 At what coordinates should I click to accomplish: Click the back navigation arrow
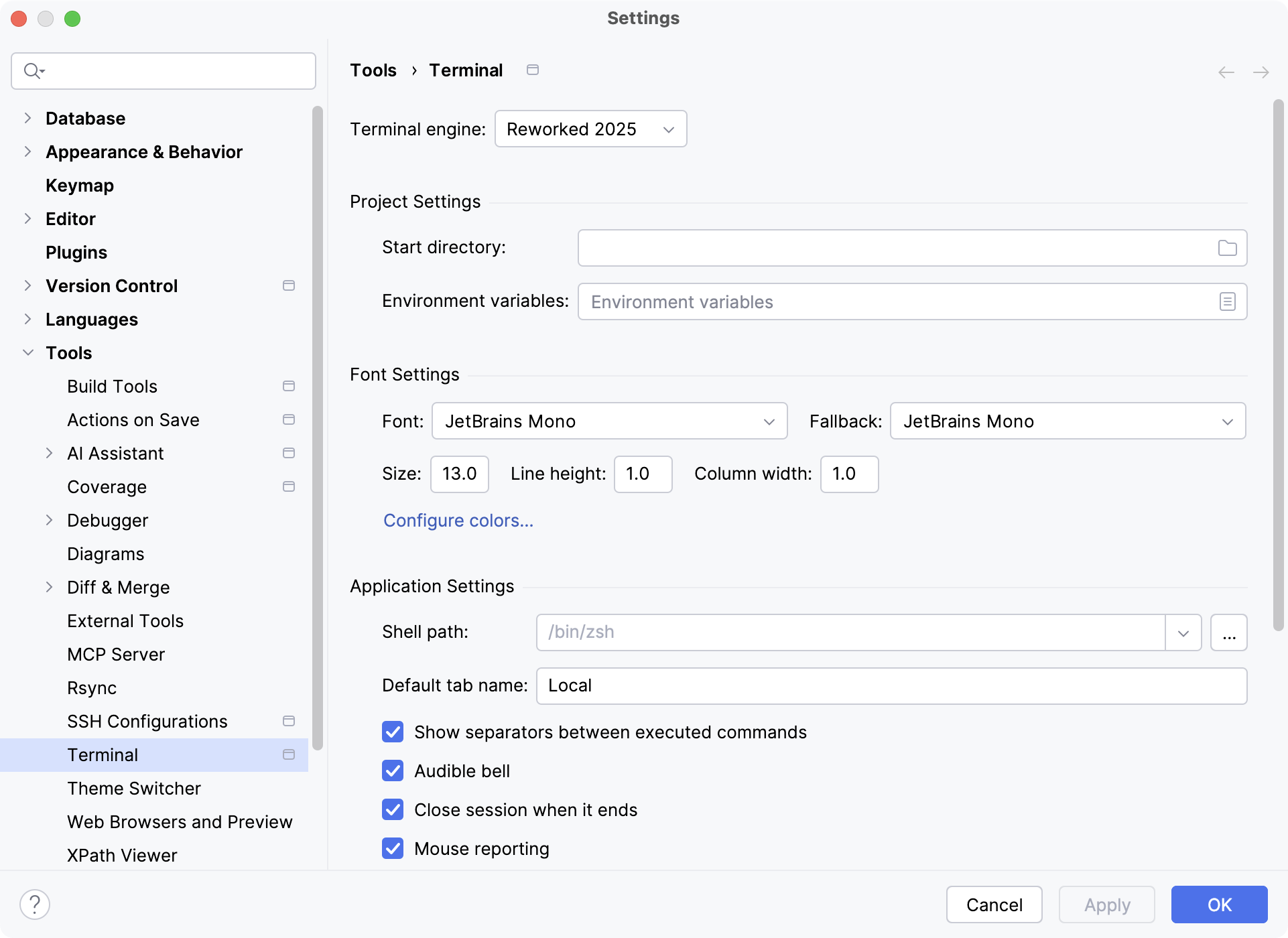point(1226,72)
